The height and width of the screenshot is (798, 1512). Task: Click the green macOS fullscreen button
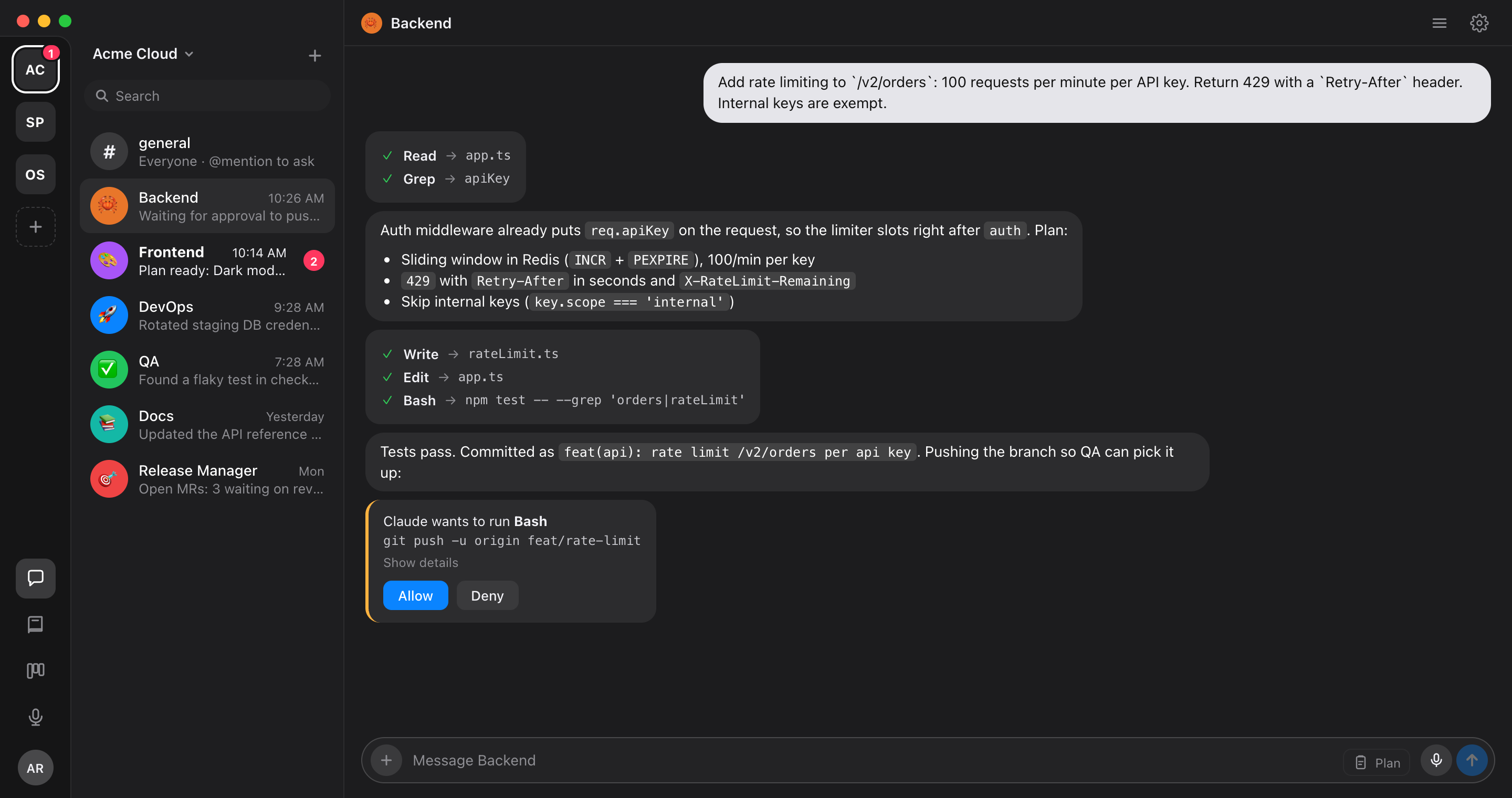(65, 21)
